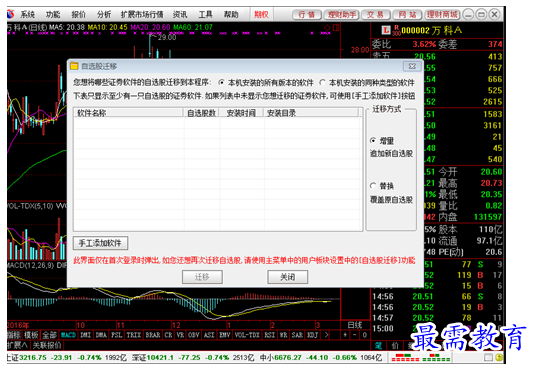The width and height of the screenshot is (535, 369).
Task: Click 手工添加软件 button
Action: coord(100,243)
